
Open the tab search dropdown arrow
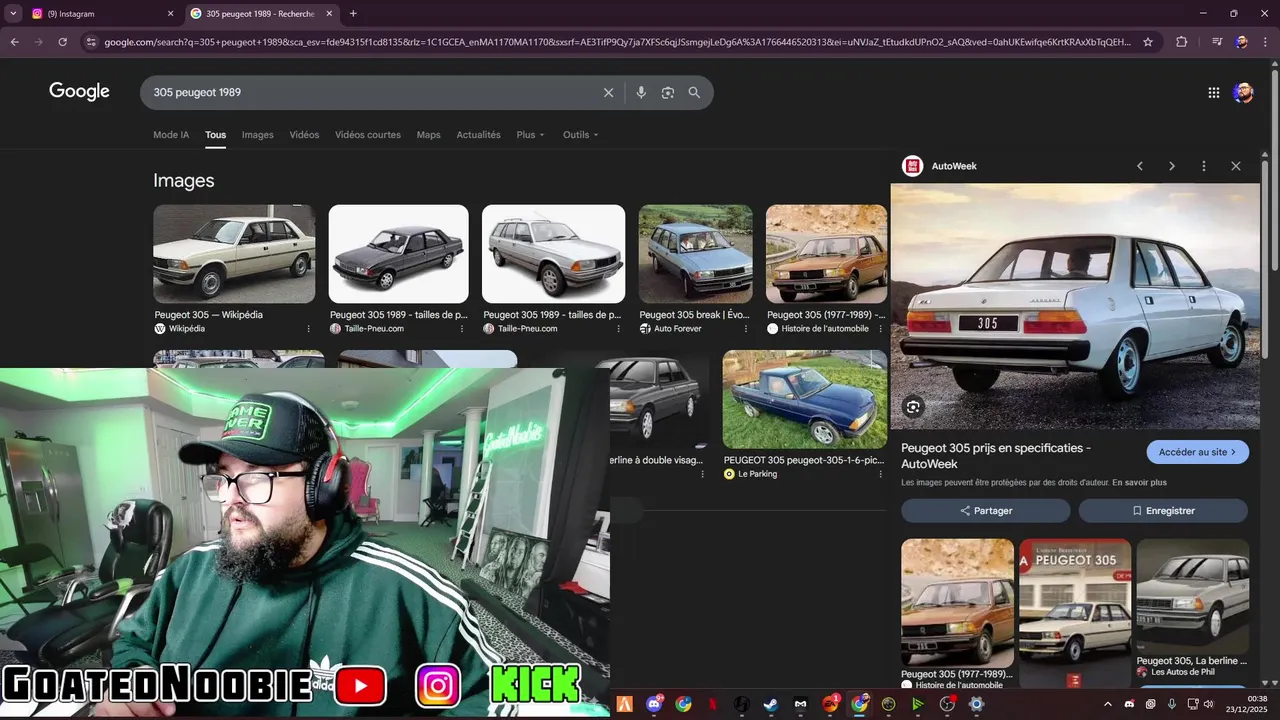pyautogui.click(x=13, y=13)
